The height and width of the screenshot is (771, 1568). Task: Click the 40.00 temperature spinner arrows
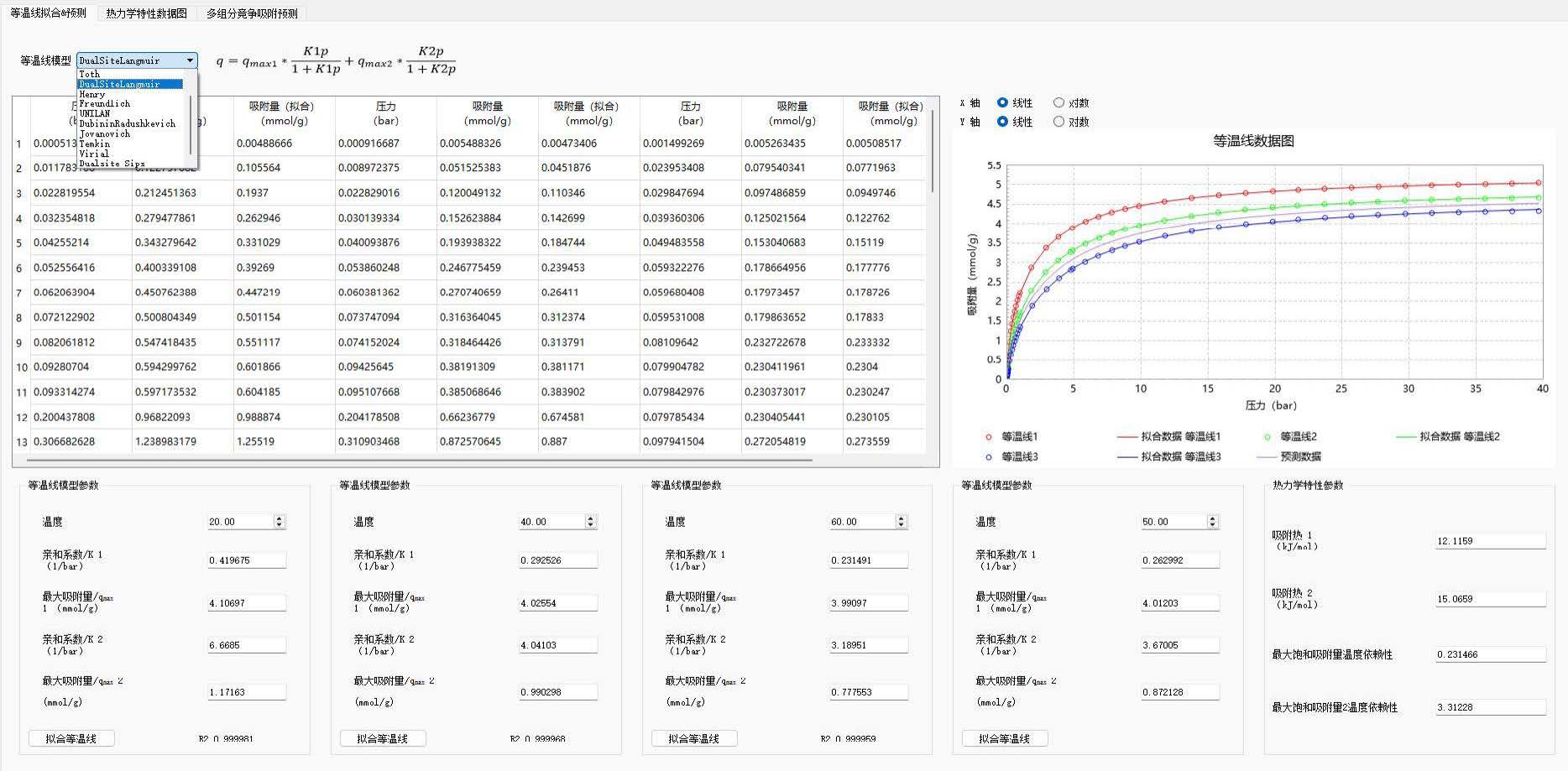coord(591,522)
